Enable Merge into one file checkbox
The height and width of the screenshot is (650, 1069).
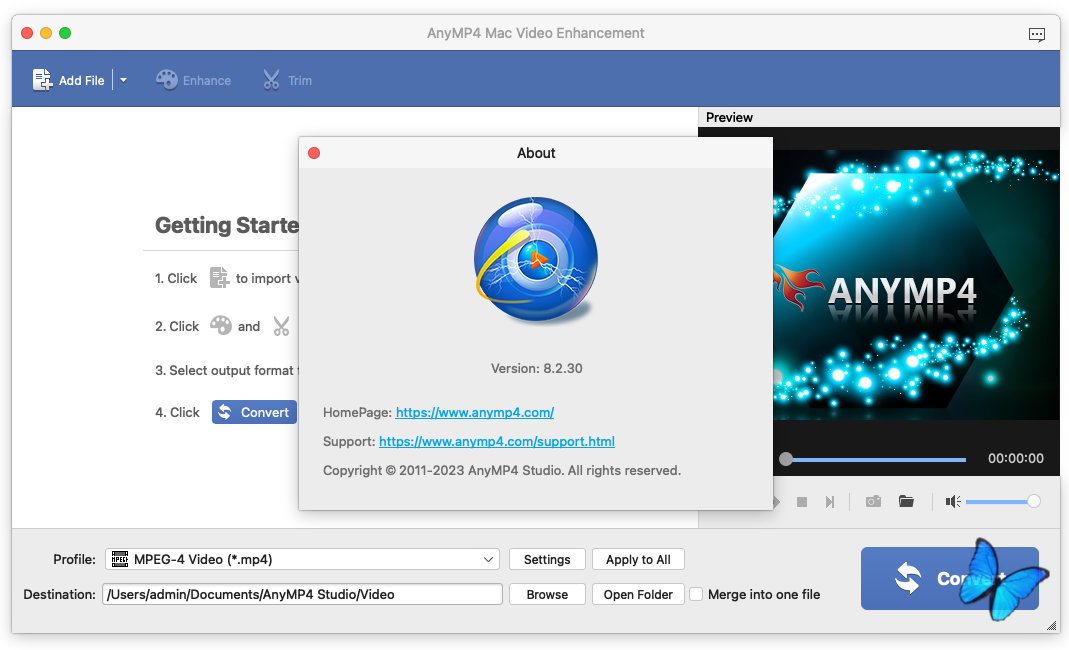point(696,594)
